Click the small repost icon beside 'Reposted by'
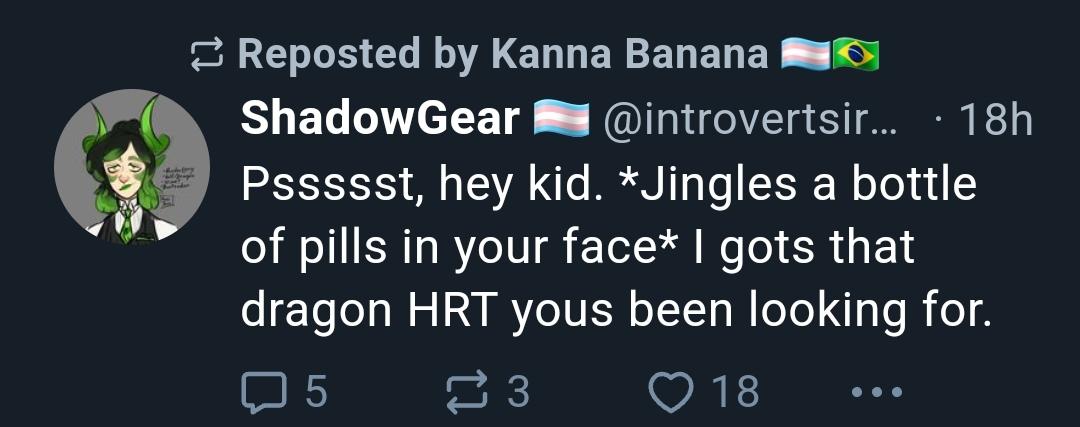 206,55
